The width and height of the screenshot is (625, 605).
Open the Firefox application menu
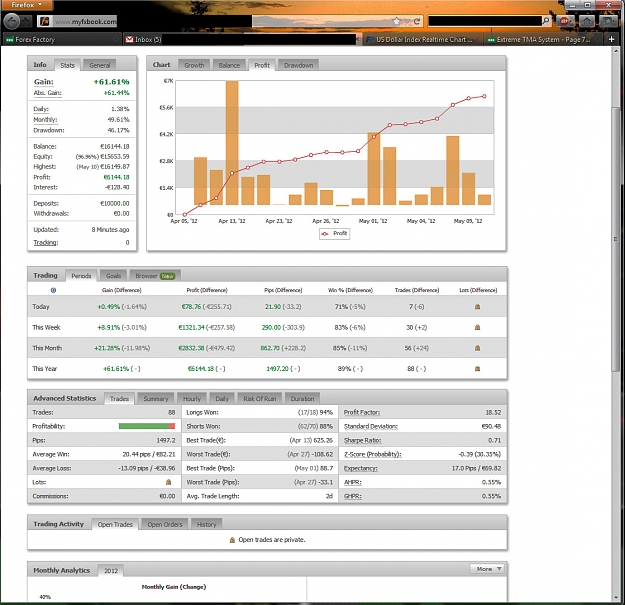[x=26, y=5]
